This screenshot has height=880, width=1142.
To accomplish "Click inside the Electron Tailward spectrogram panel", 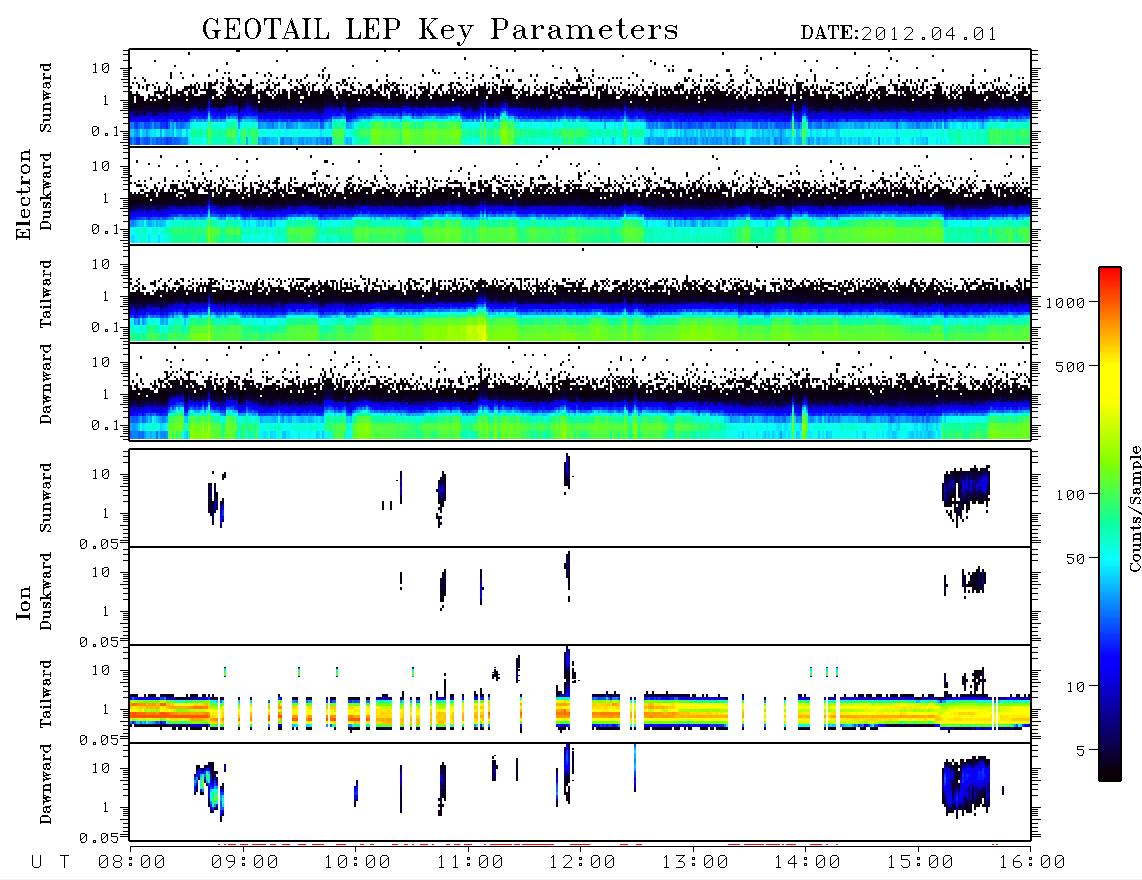I will (580, 294).
